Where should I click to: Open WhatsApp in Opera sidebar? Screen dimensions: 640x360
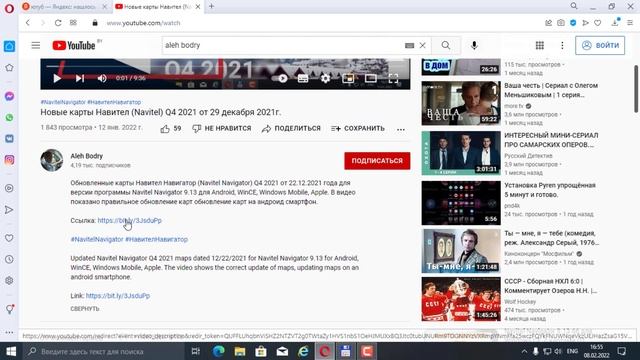click(x=9, y=118)
